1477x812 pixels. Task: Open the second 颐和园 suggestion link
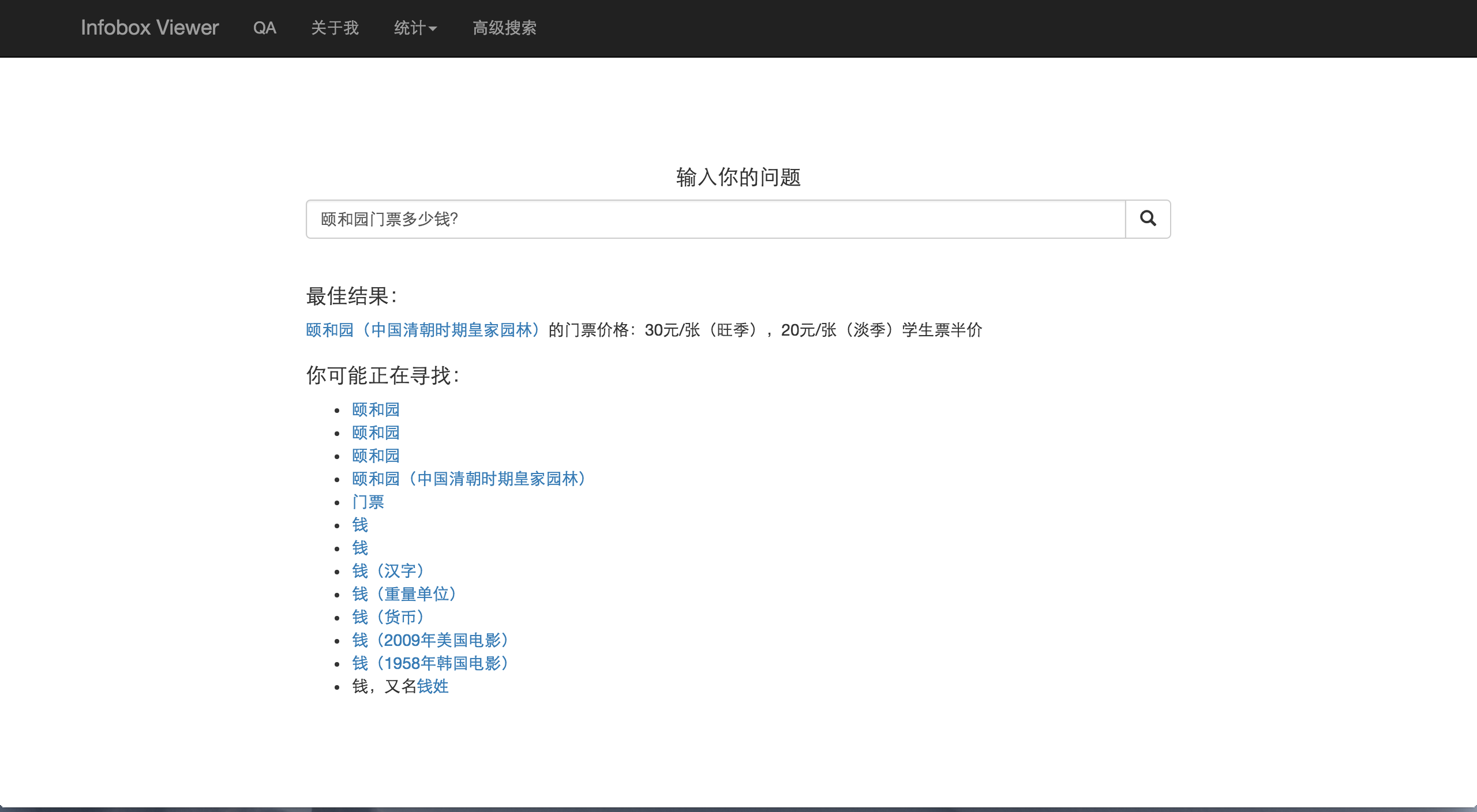(x=376, y=433)
